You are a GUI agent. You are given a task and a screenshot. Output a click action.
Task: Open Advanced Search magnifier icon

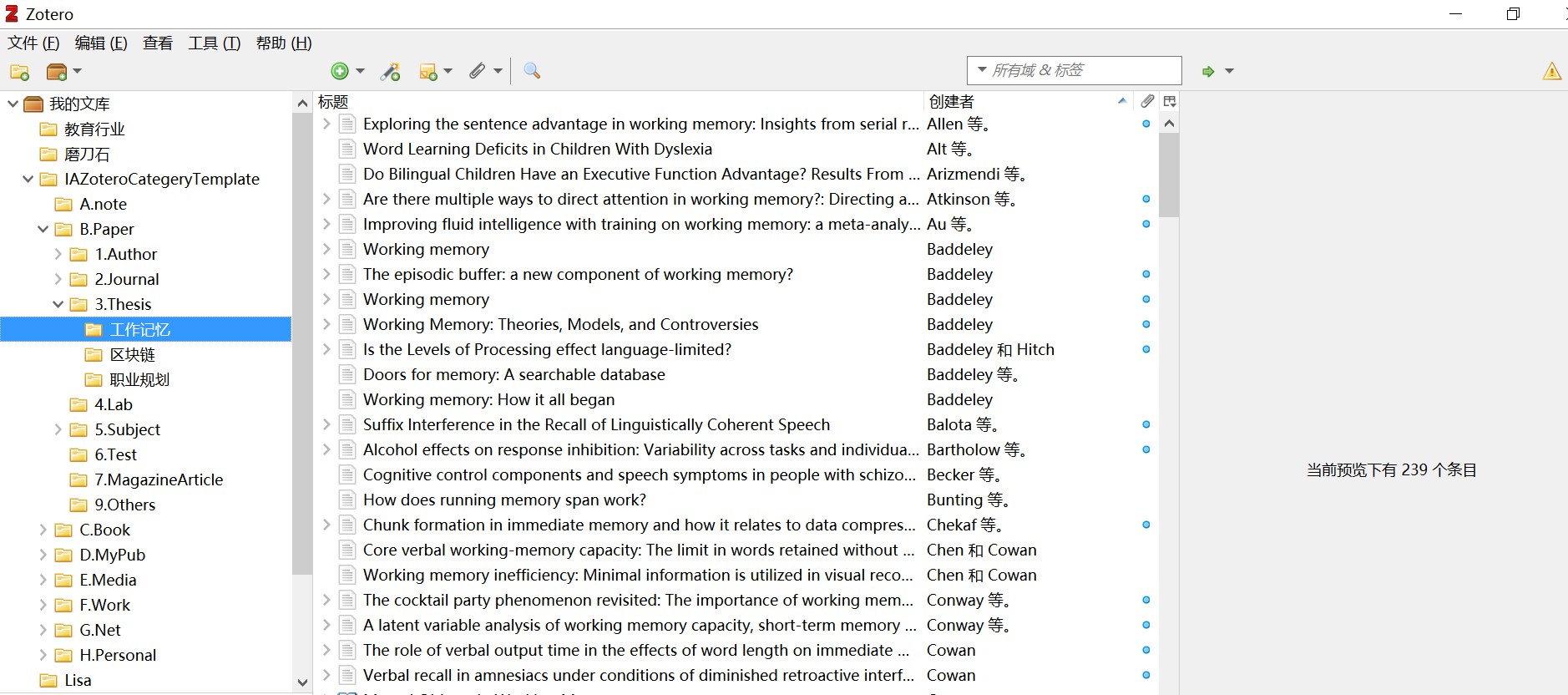[532, 71]
